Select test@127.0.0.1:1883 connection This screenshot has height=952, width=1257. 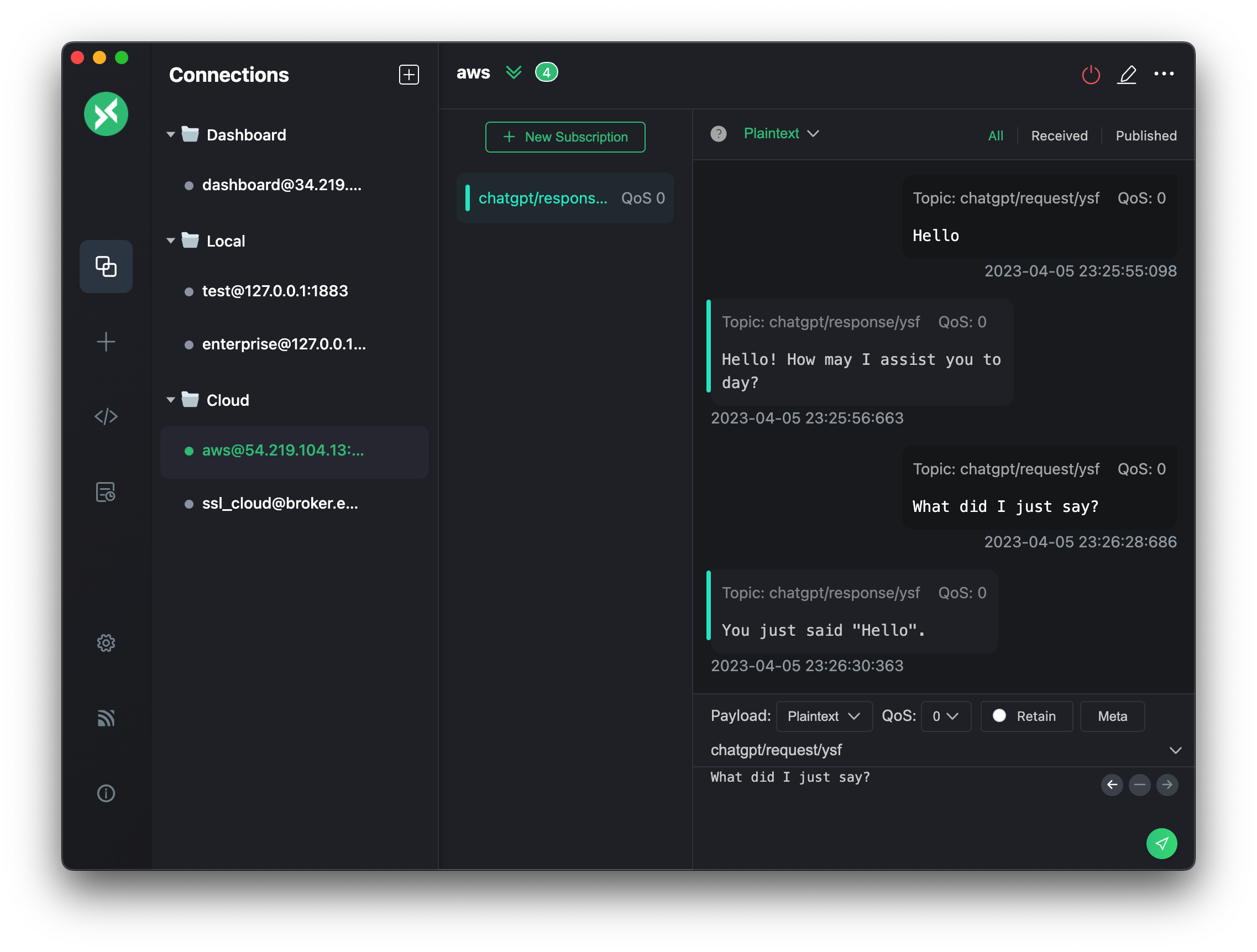click(x=295, y=291)
